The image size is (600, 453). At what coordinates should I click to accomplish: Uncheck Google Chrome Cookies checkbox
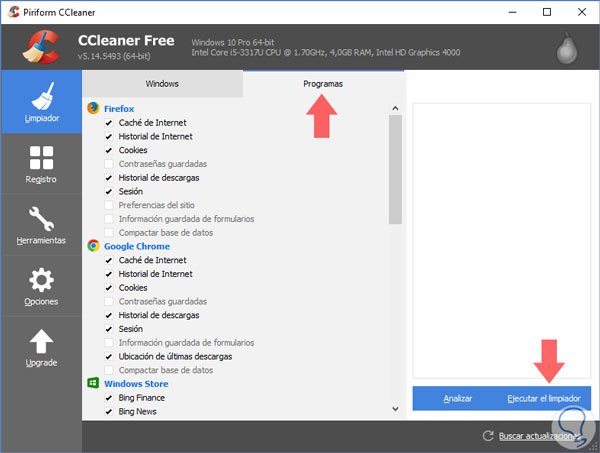coord(108,288)
